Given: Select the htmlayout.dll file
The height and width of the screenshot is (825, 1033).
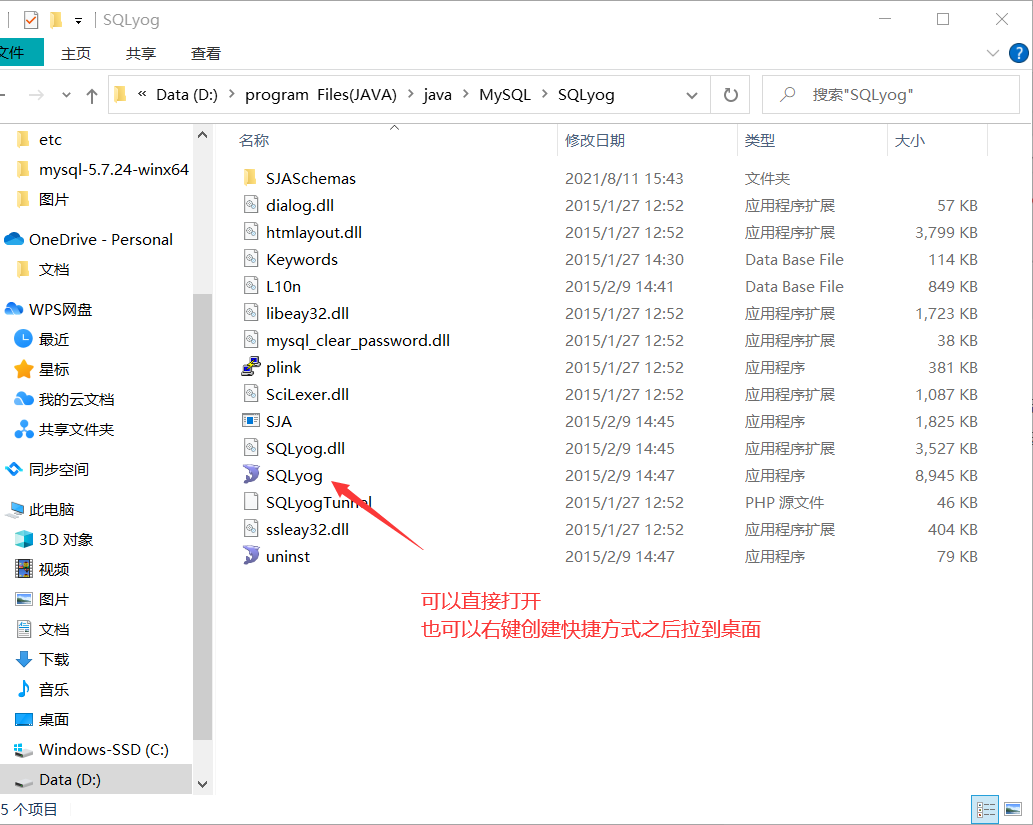Looking at the screenshot, I should click(x=314, y=232).
